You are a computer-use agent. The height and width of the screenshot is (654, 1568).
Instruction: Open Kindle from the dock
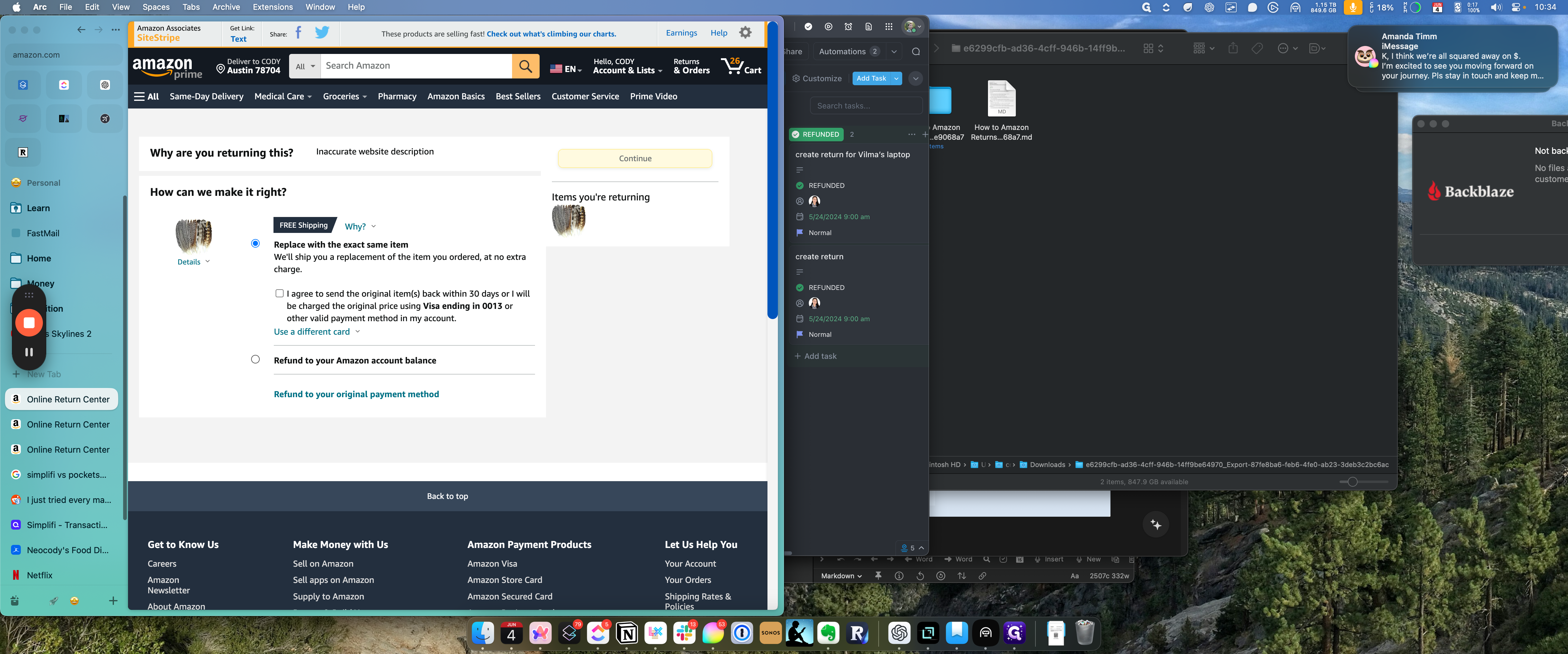click(799, 634)
